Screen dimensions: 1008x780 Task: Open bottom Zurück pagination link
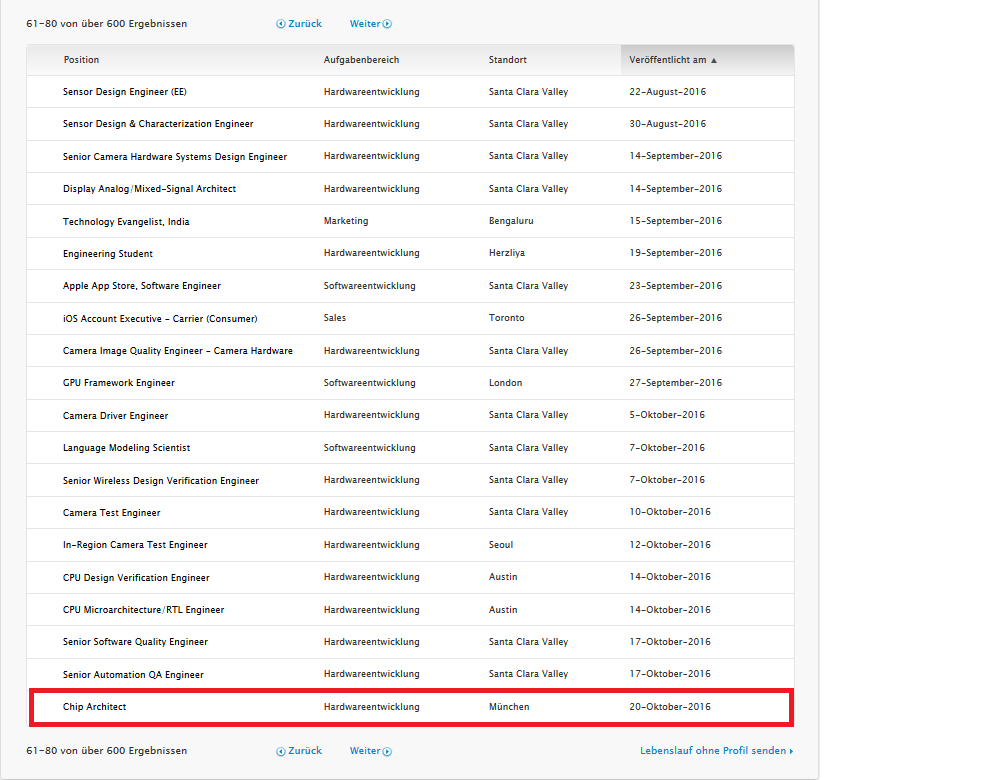(305, 751)
